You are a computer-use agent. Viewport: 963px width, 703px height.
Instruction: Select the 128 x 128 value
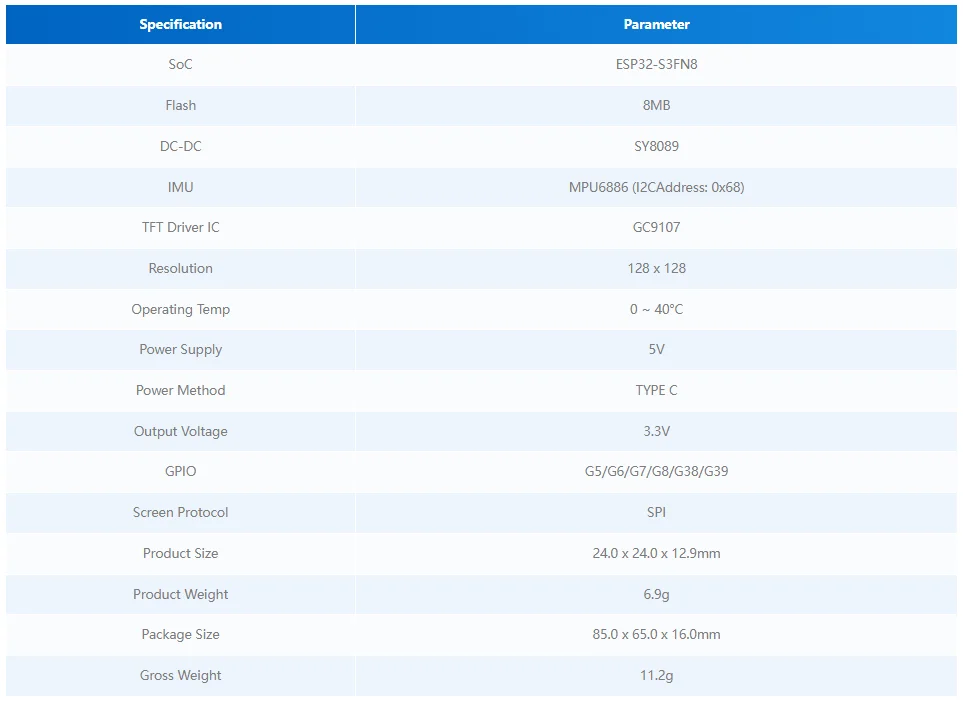[x=657, y=268]
